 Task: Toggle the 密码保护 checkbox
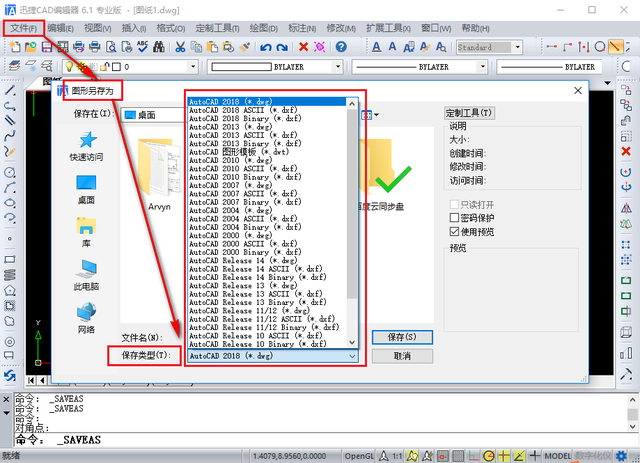(454, 218)
